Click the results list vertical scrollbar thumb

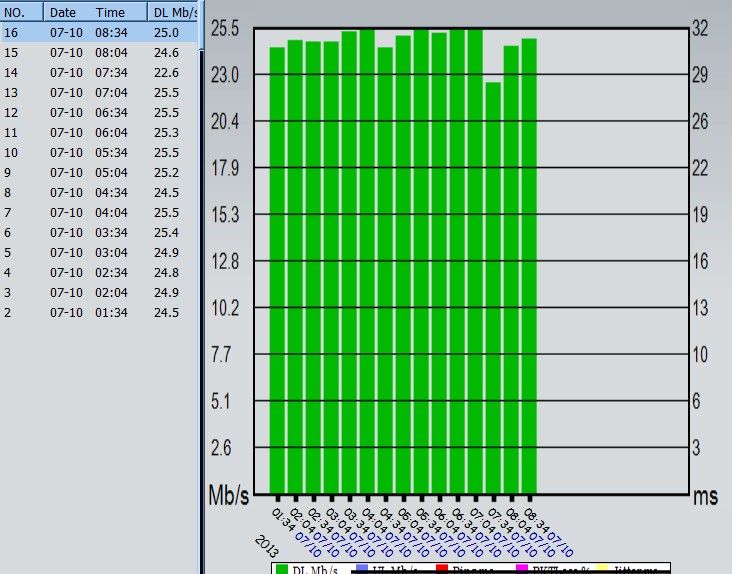point(202,24)
